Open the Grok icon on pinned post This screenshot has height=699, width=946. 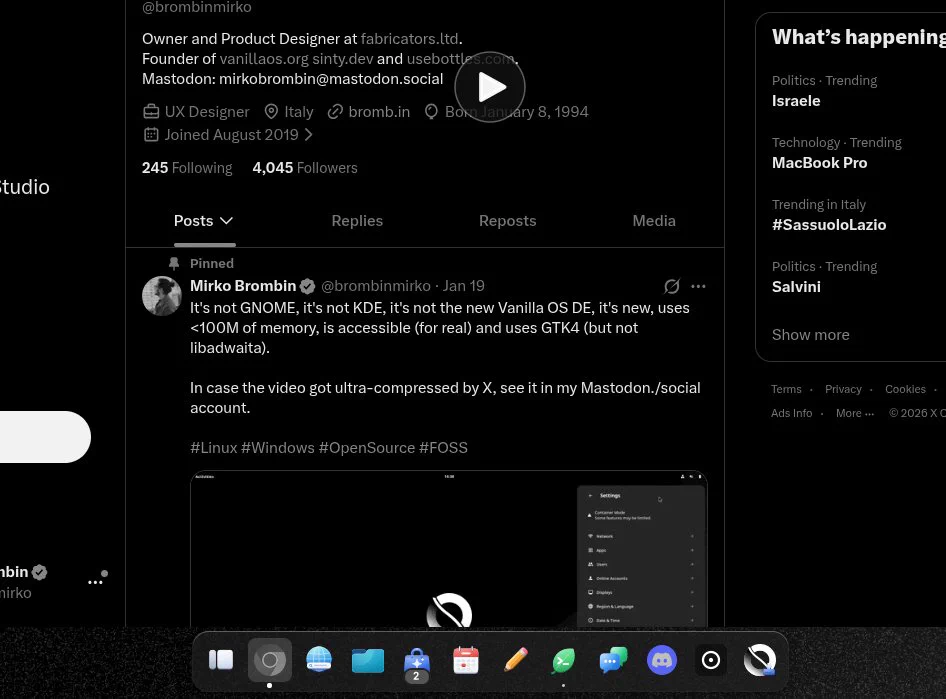click(x=671, y=286)
